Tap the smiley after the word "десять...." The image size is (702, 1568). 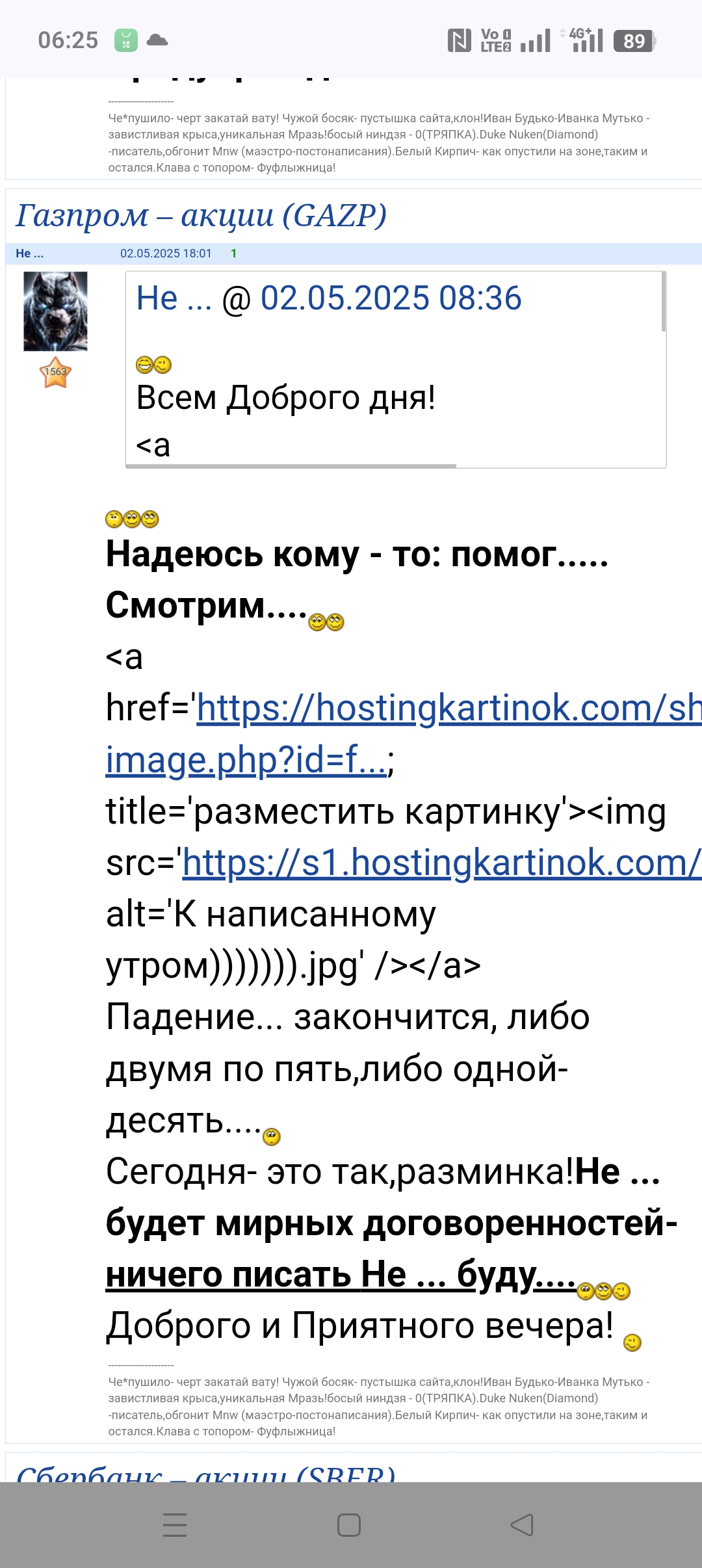click(x=272, y=1136)
